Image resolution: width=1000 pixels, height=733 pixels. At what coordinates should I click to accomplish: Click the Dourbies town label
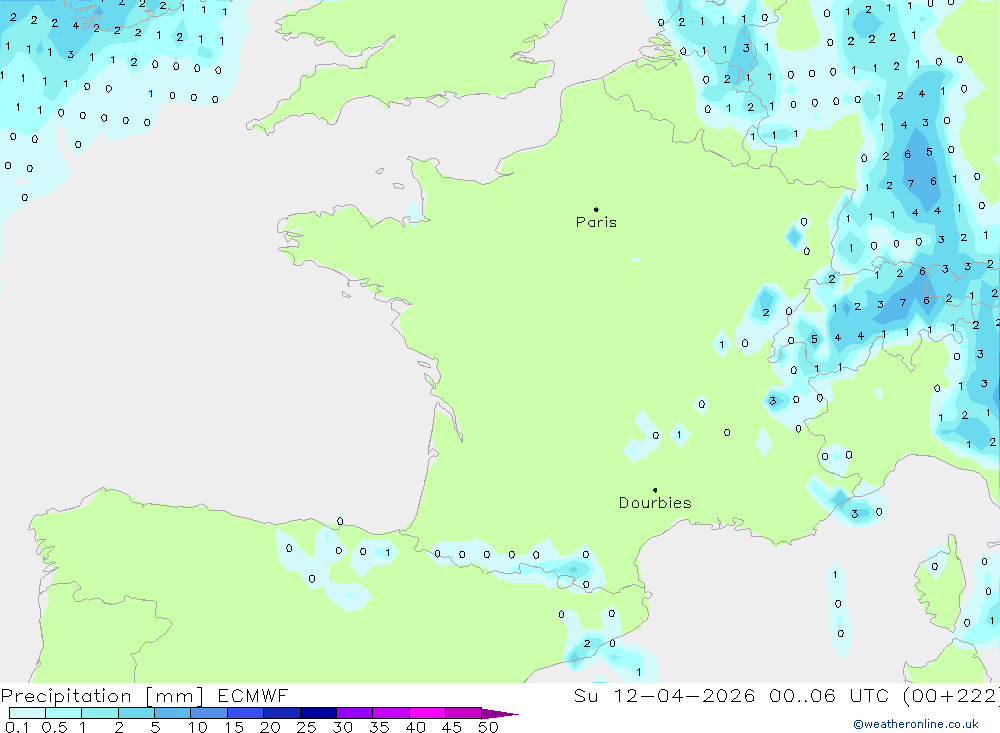coord(655,503)
